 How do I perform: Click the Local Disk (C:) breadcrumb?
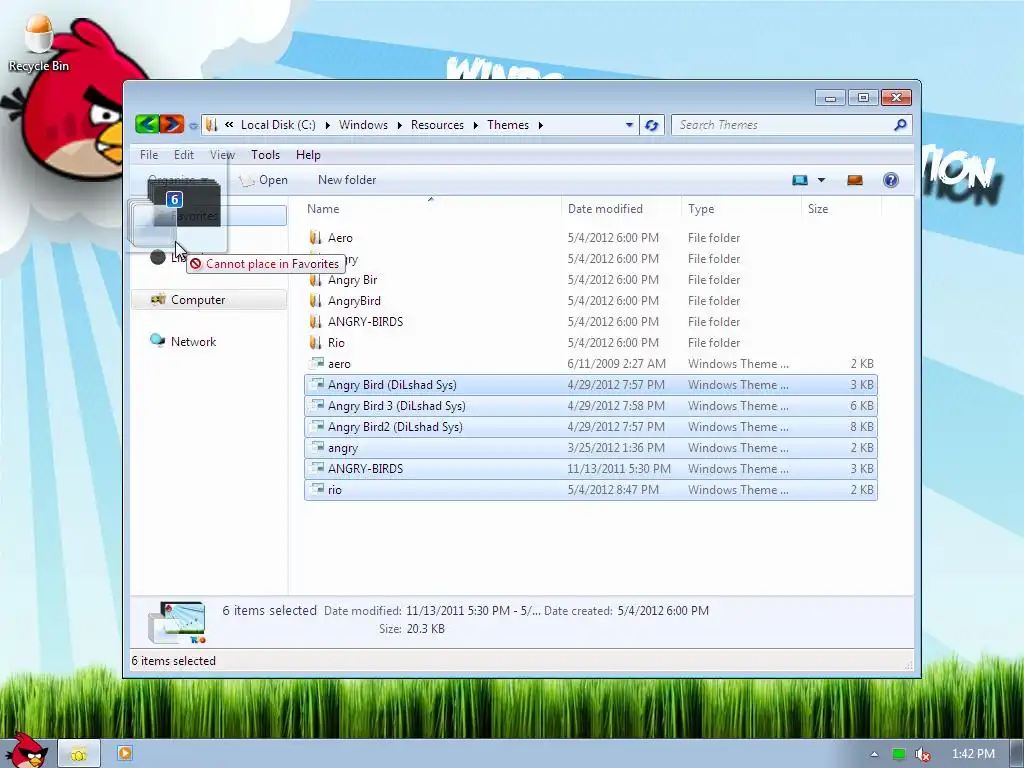tap(278, 125)
